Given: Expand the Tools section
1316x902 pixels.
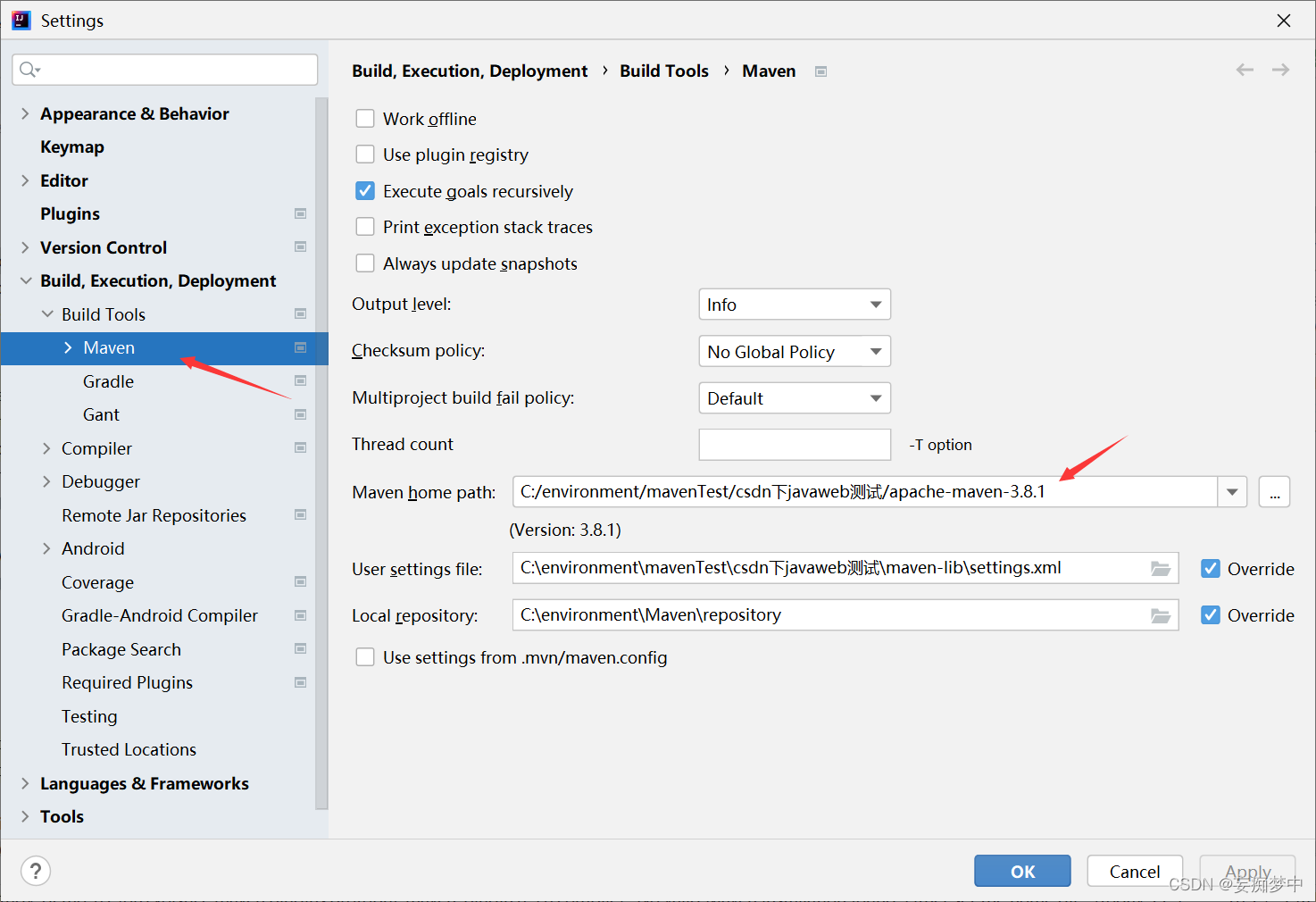Looking at the screenshot, I should (x=25, y=816).
